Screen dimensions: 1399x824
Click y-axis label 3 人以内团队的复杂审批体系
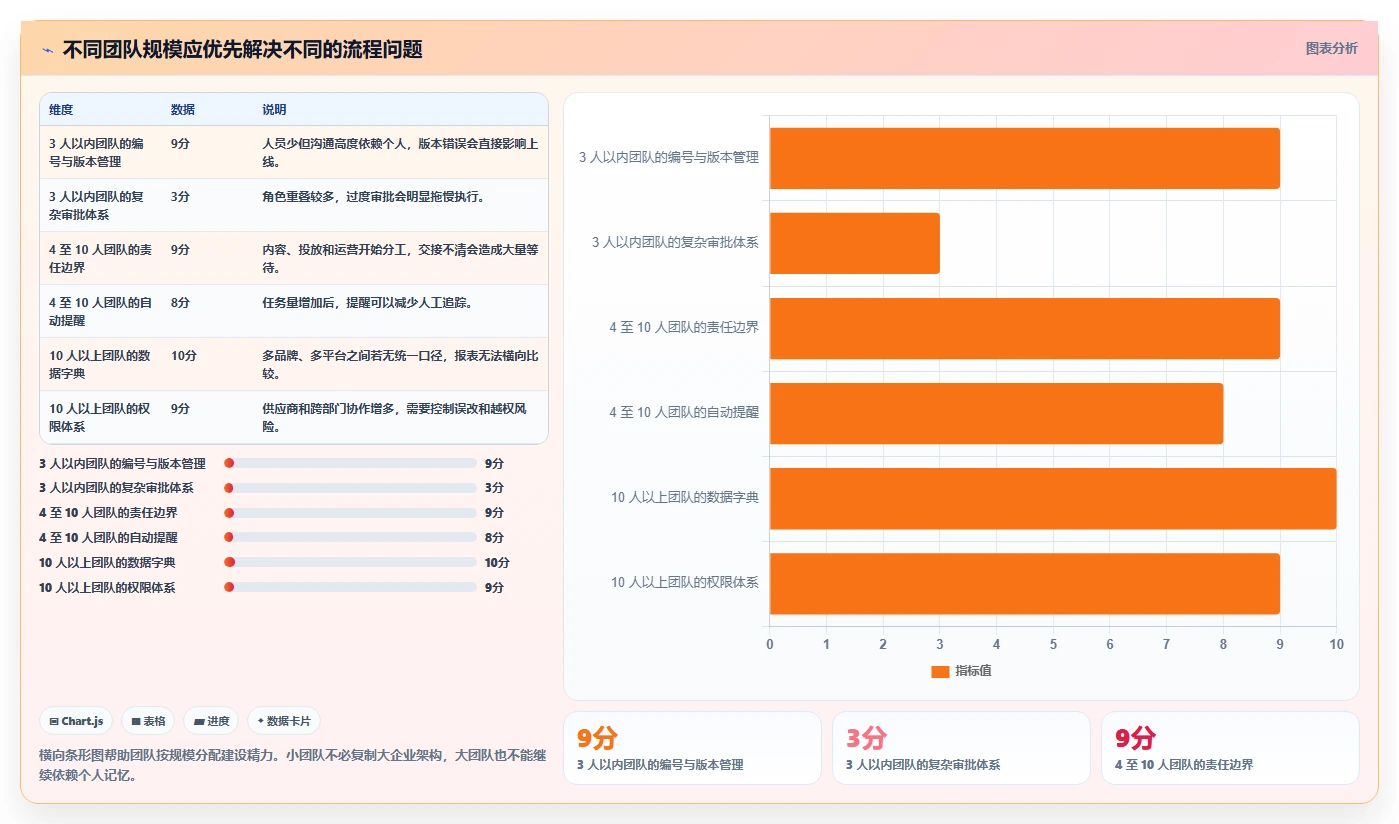click(675, 242)
